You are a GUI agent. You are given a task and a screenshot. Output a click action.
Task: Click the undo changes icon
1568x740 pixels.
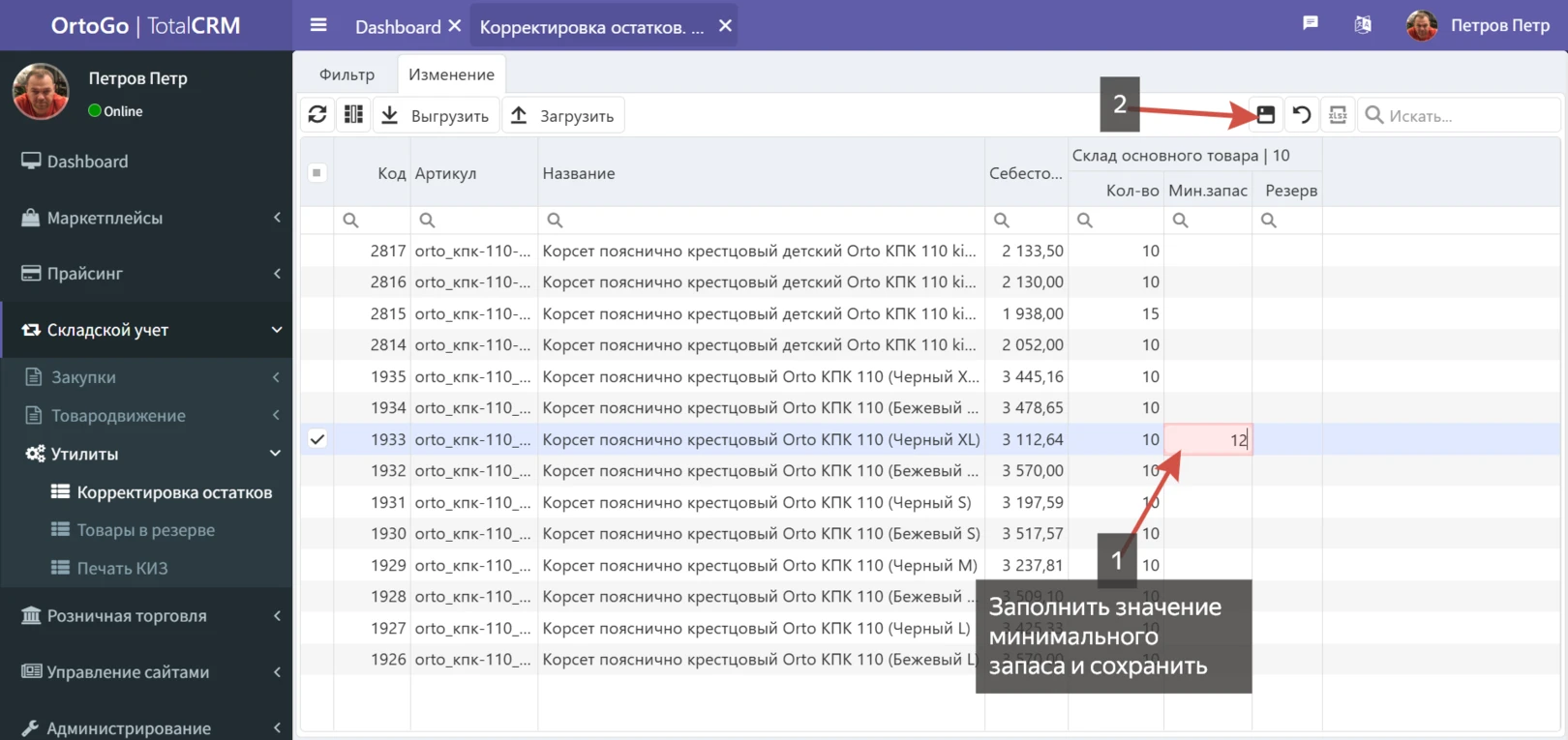click(1302, 115)
